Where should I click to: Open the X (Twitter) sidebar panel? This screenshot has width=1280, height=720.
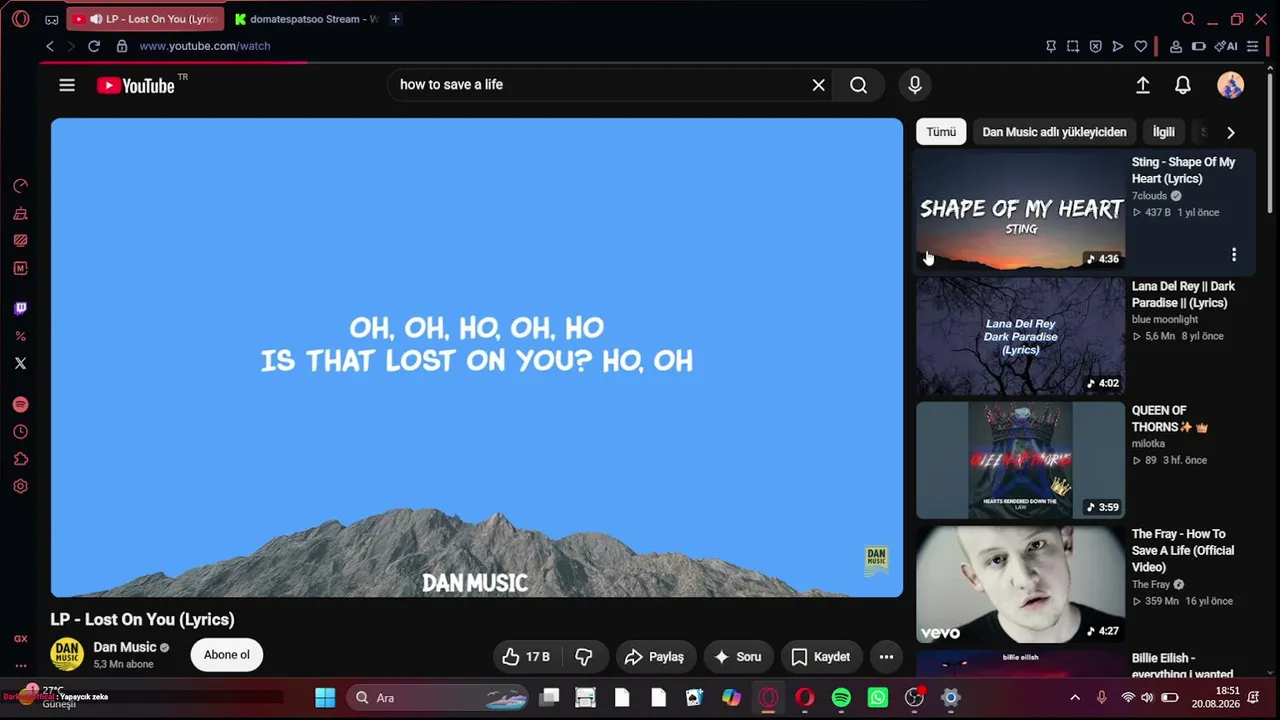(x=20, y=363)
